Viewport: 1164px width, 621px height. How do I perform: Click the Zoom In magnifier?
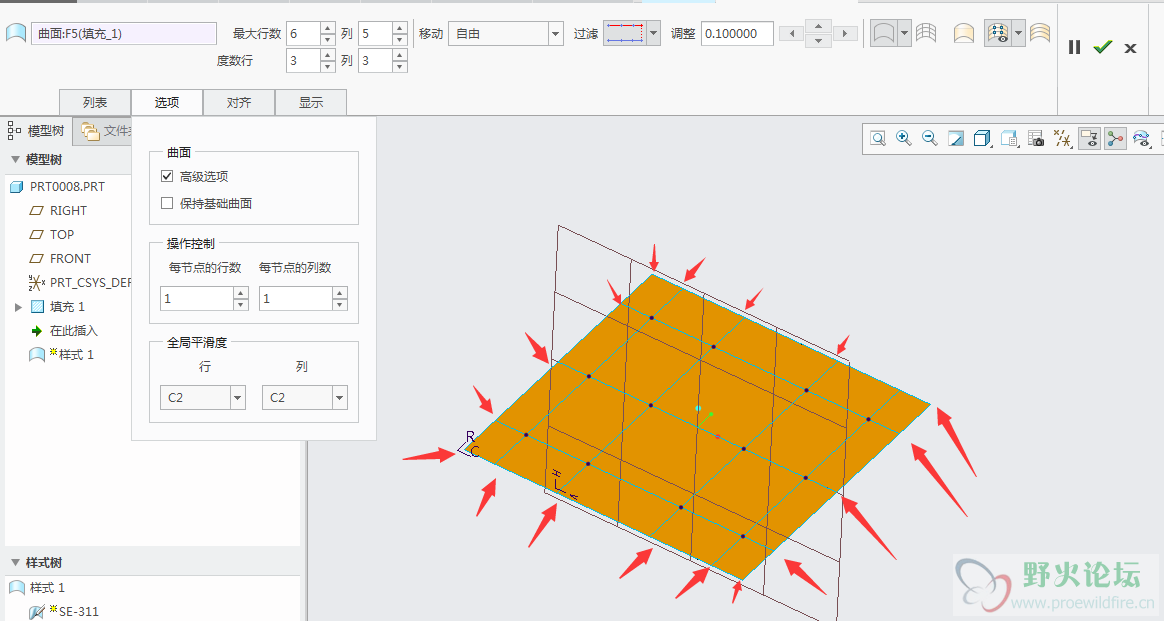point(903,139)
